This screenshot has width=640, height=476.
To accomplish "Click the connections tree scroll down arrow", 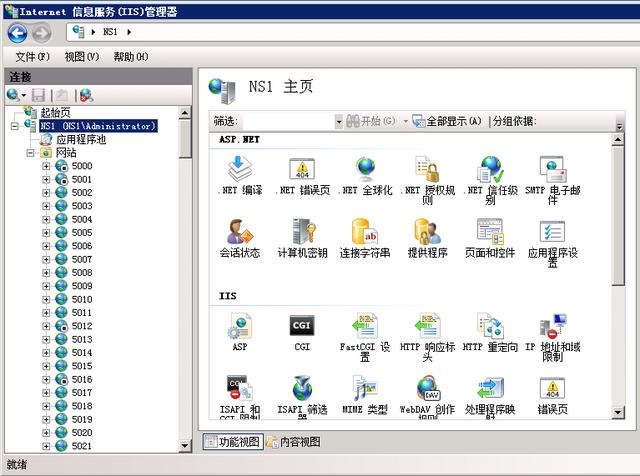I will tap(185, 446).
